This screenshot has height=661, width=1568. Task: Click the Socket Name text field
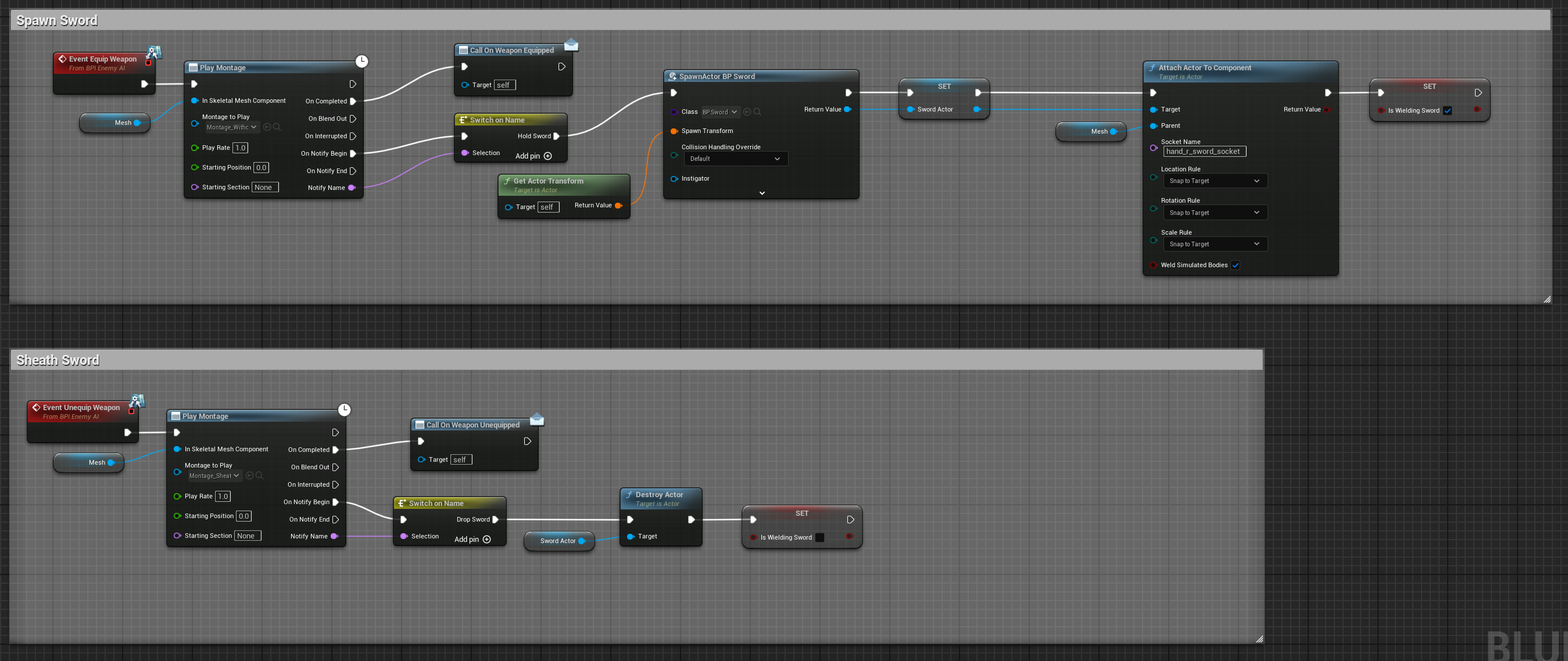tap(1204, 152)
